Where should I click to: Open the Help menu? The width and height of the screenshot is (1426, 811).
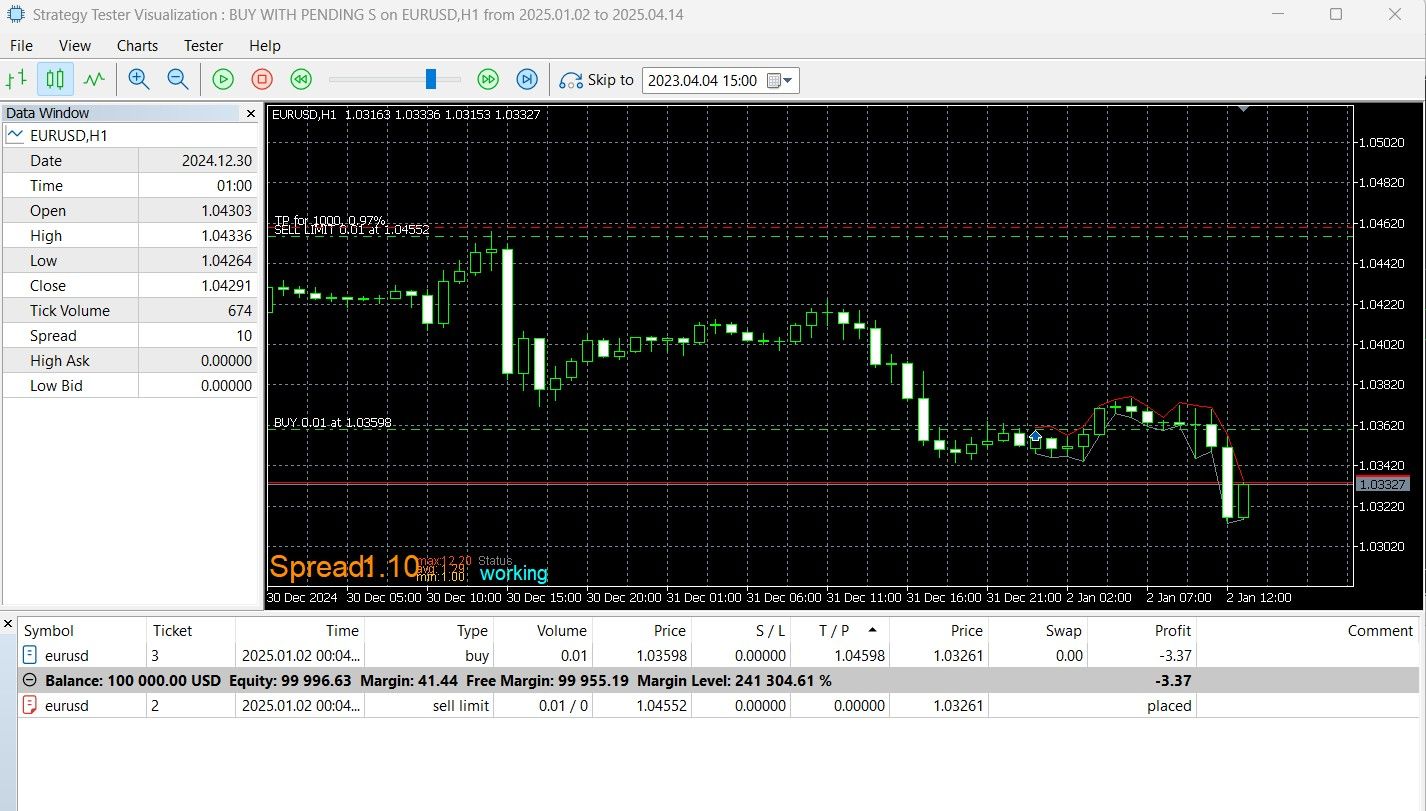[x=265, y=46]
